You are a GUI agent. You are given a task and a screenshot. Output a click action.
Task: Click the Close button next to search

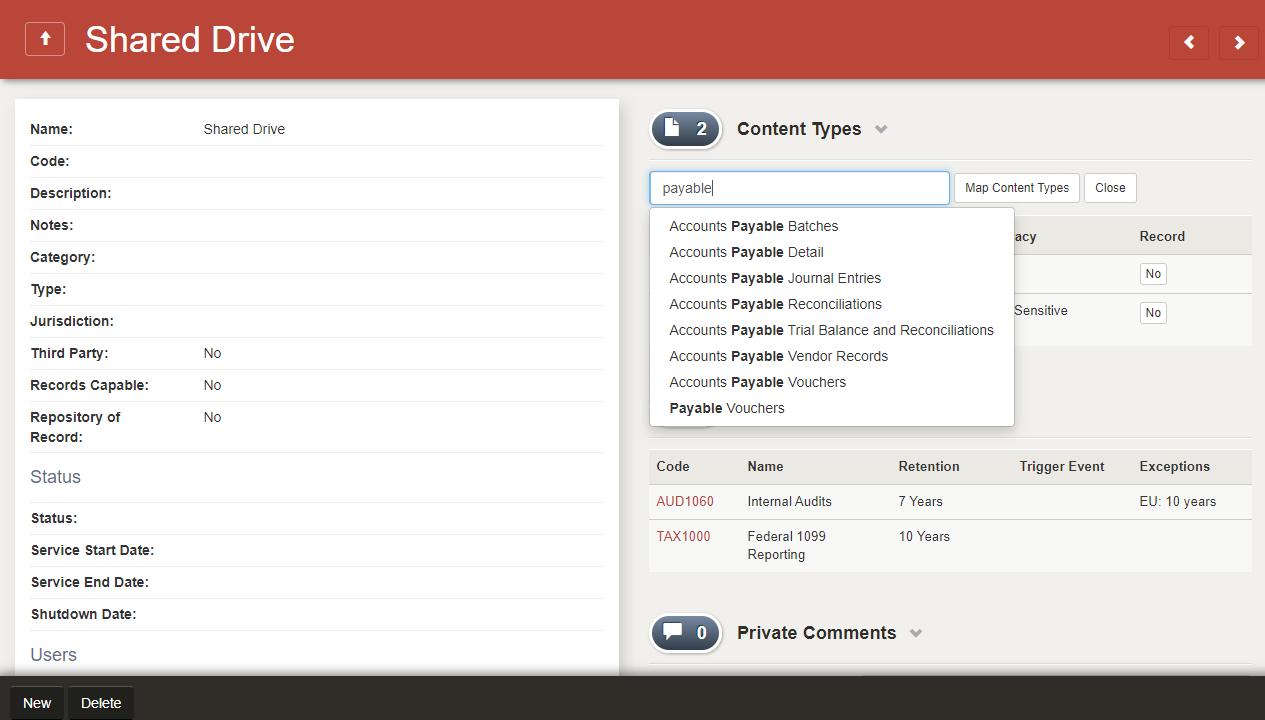[1110, 188]
